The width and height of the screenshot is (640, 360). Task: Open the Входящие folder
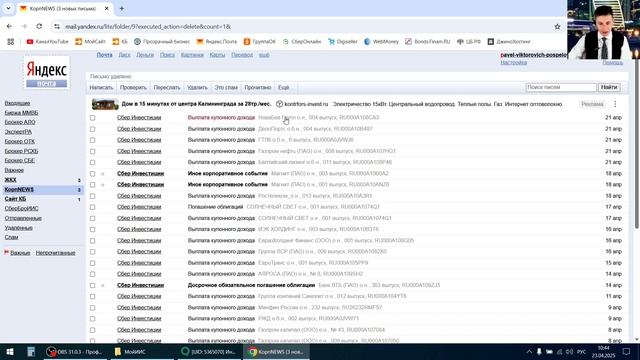click(17, 103)
